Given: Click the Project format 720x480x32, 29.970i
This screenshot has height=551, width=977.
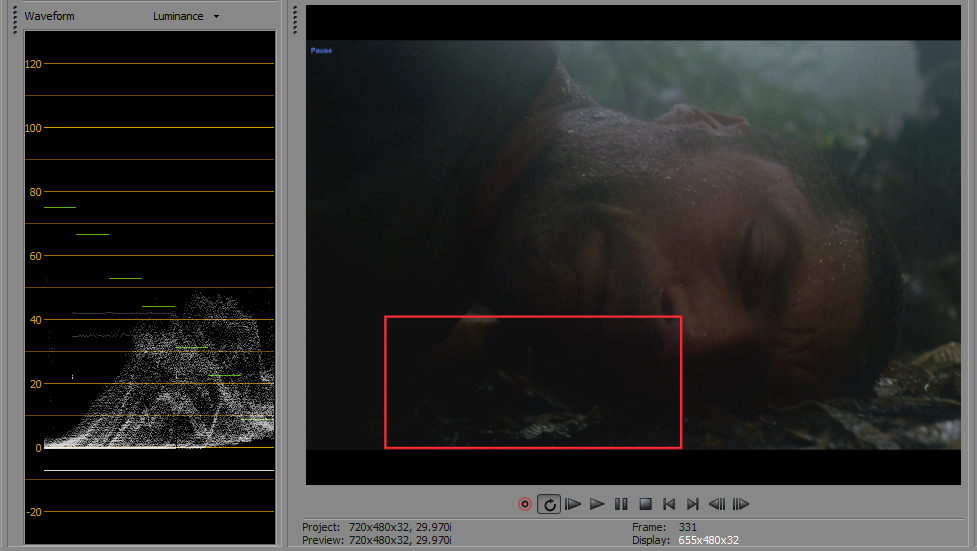Looking at the screenshot, I should [400, 527].
